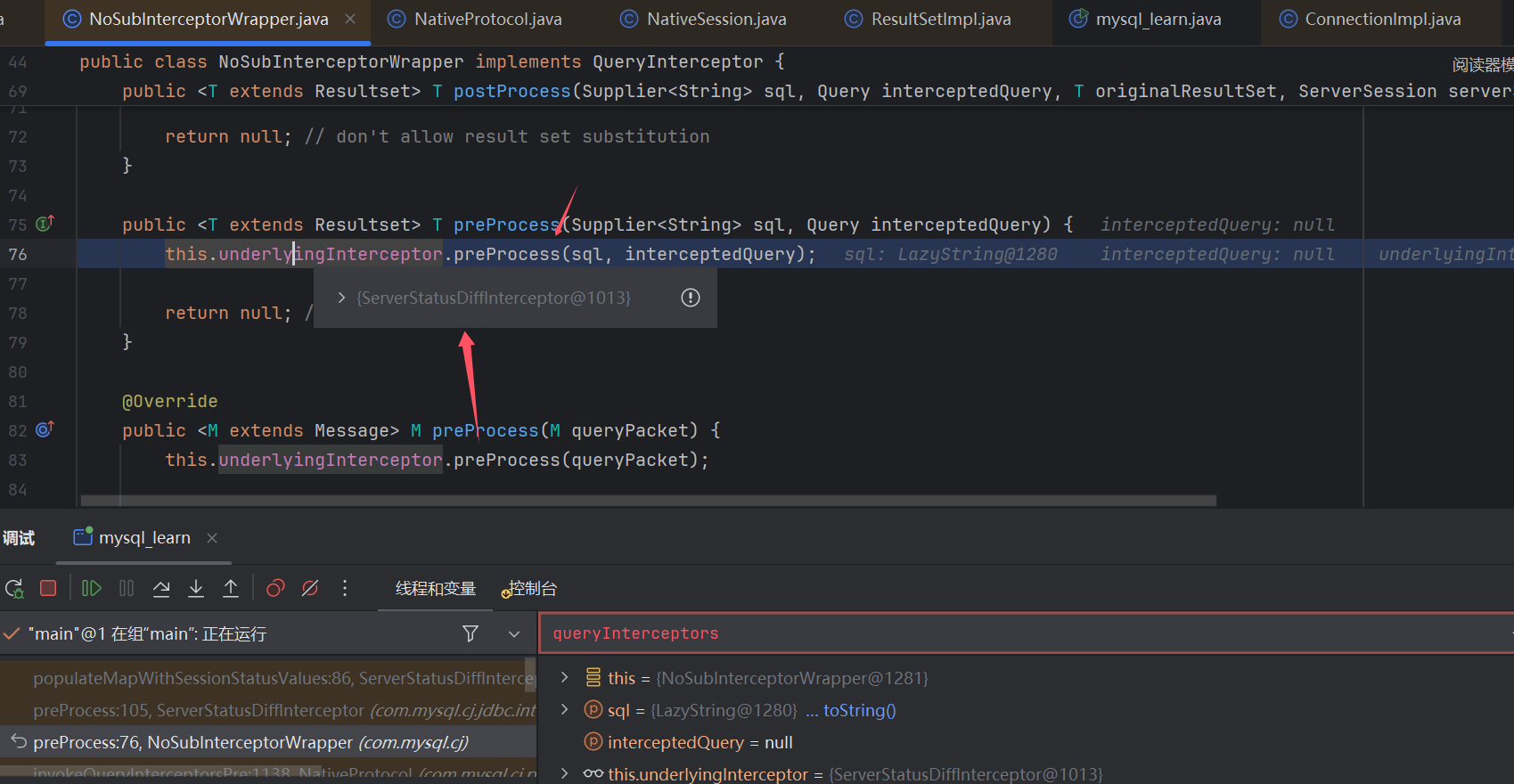Select populateMapWithSessionStatusValues:86 stack frame
The height and width of the screenshot is (784, 1514).
pyautogui.click(x=267, y=678)
